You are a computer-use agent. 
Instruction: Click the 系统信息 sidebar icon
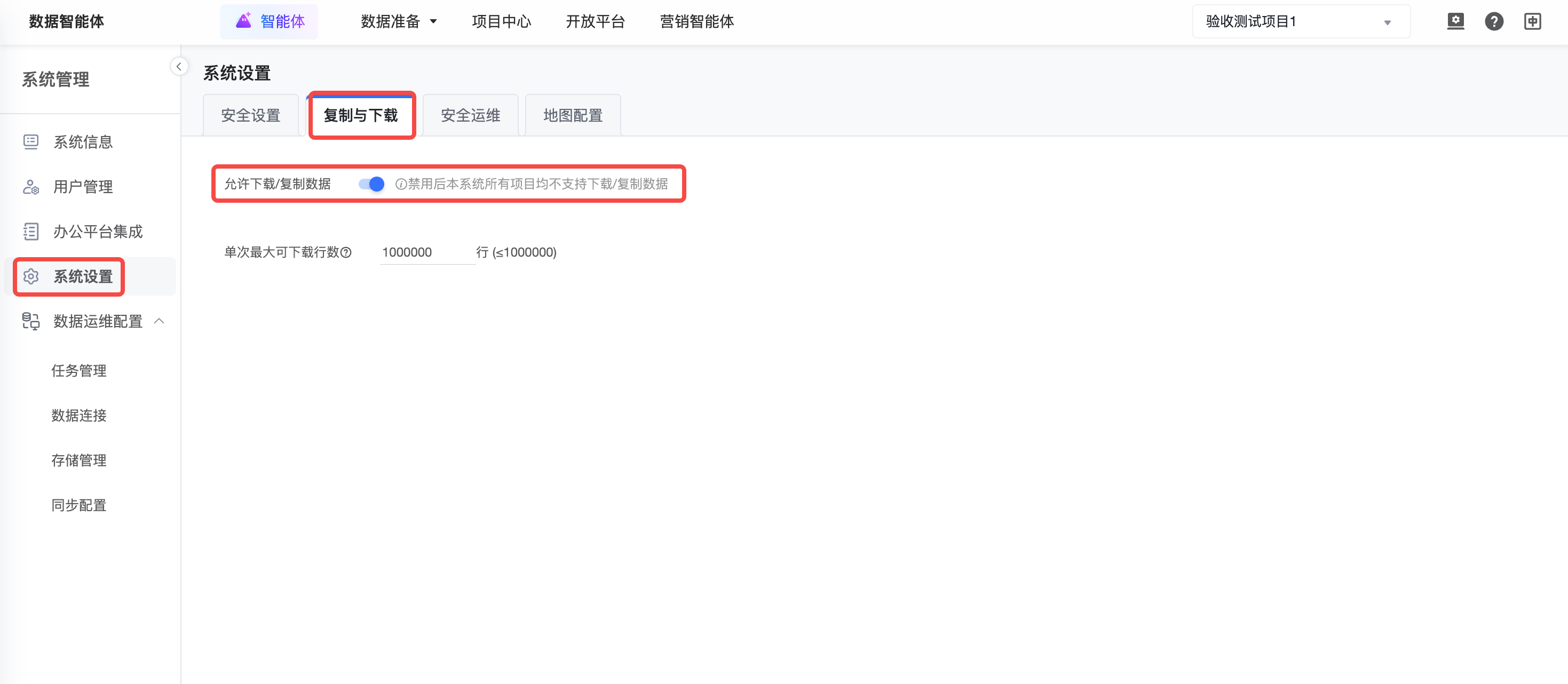31,142
